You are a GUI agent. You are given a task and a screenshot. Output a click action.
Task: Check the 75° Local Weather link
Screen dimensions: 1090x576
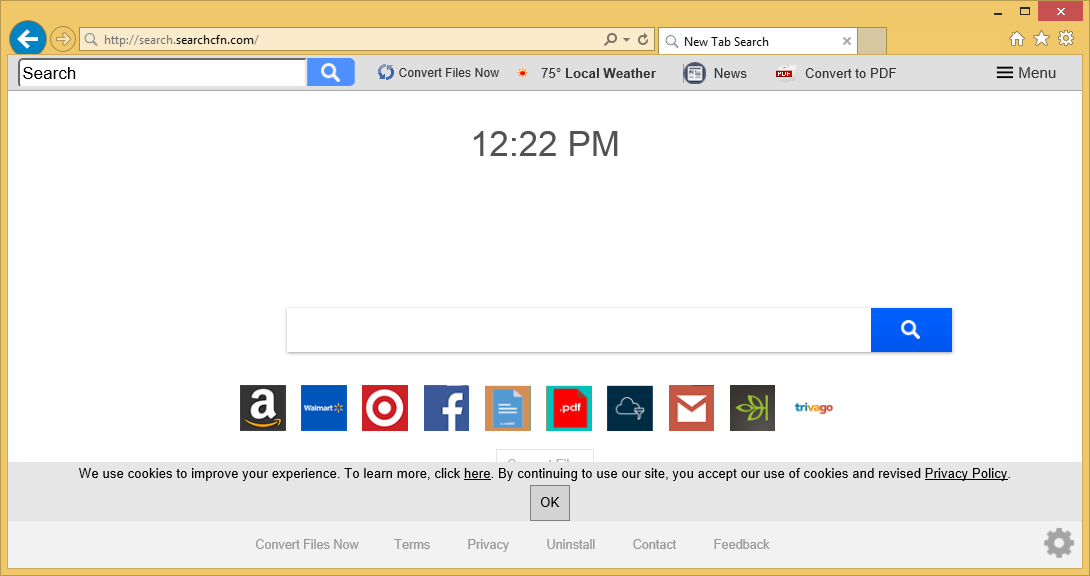click(x=586, y=73)
